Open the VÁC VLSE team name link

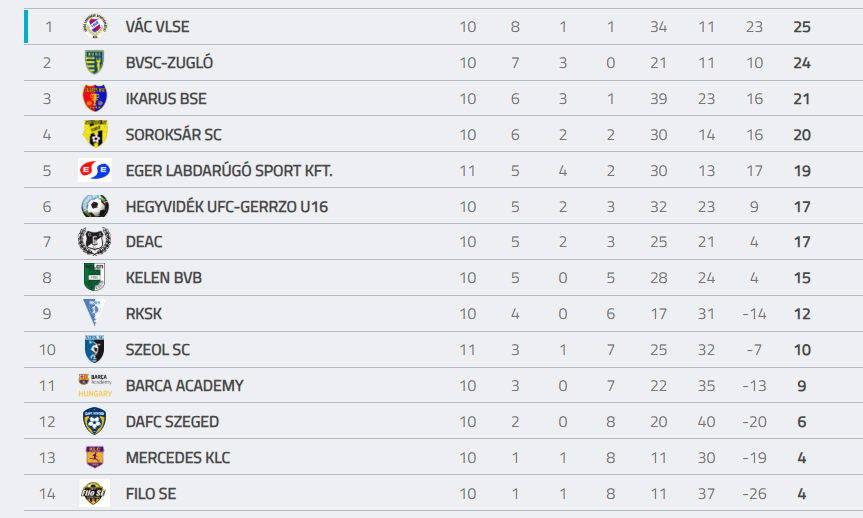(157, 27)
